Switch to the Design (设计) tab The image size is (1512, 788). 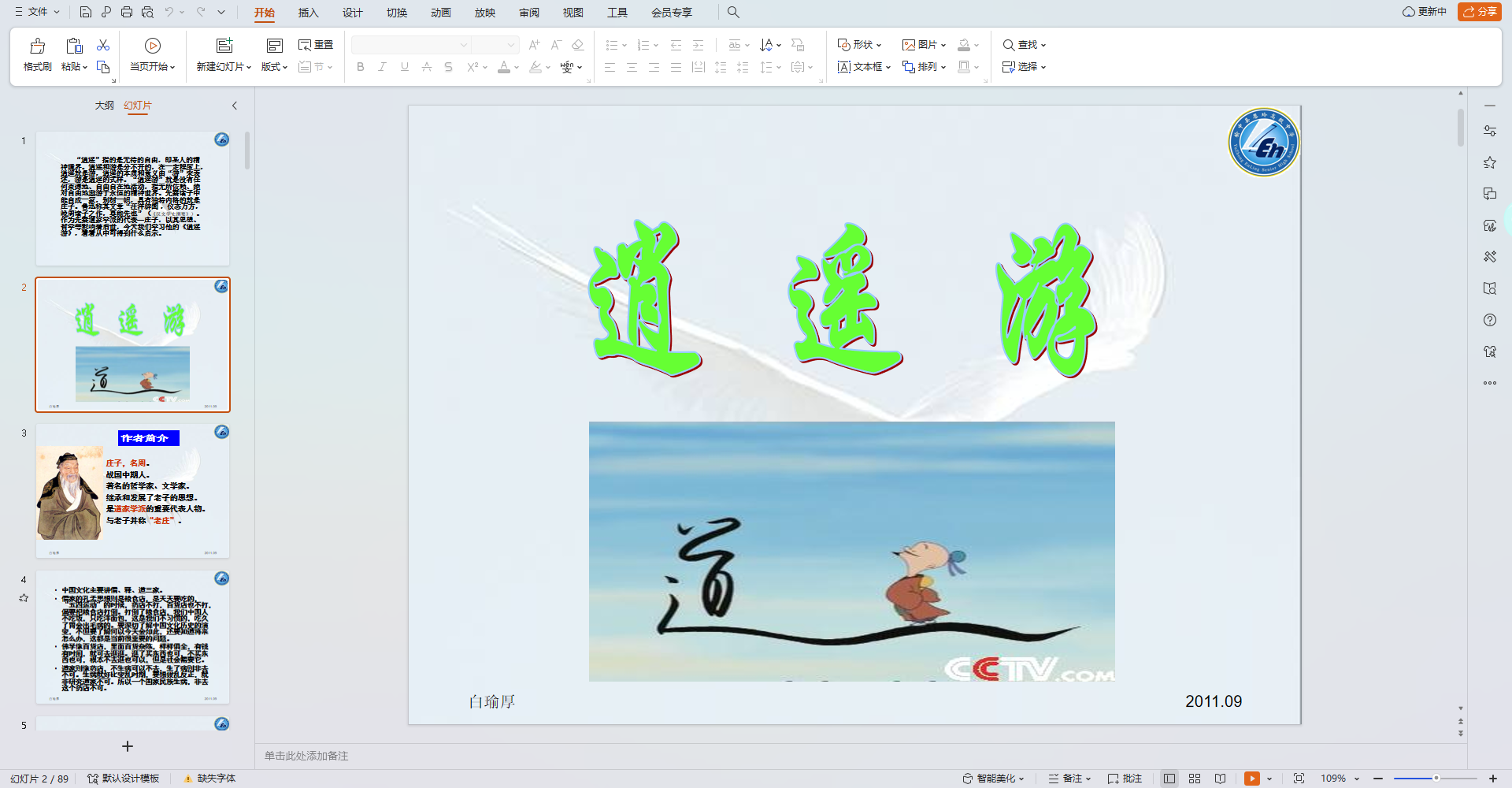coord(353,13)
